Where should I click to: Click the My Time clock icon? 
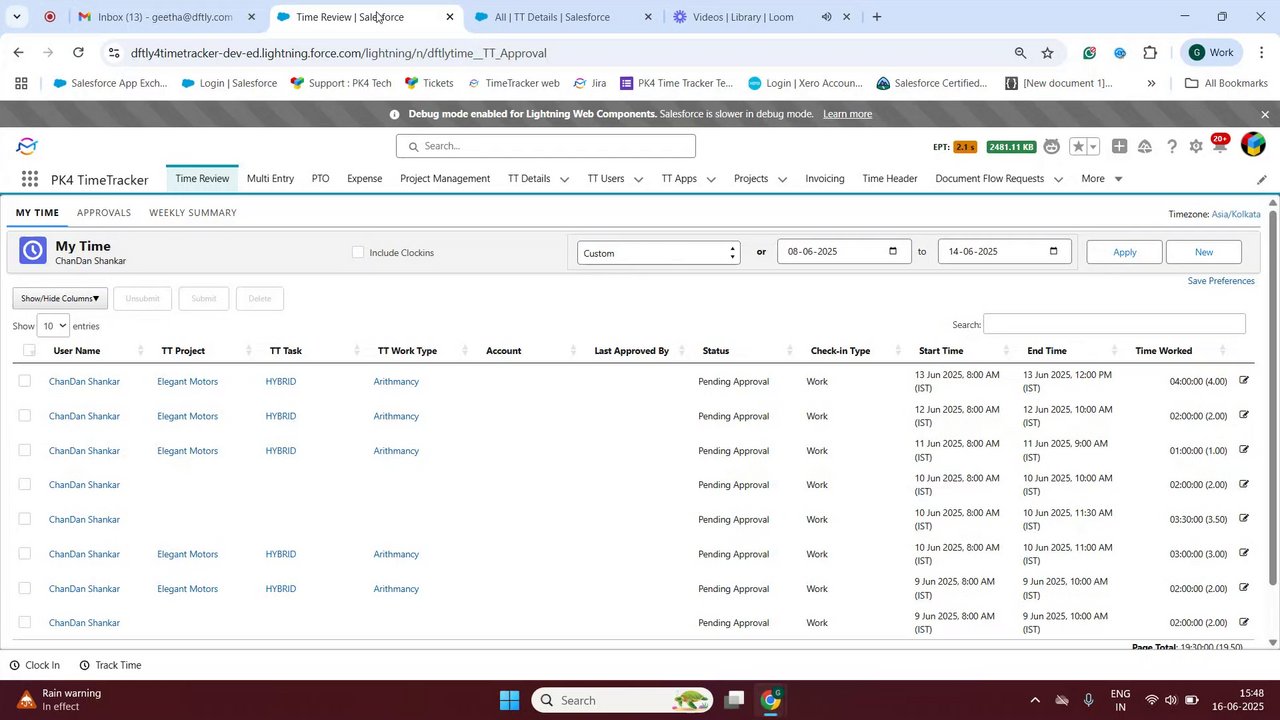[32, 251]
